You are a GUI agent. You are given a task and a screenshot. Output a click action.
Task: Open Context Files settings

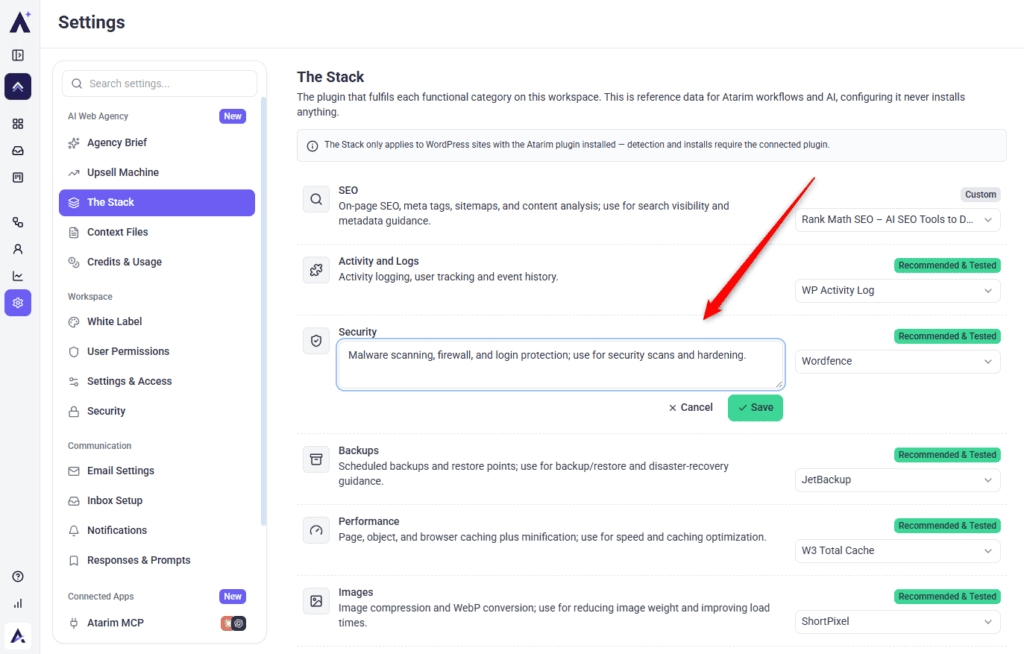157,232
